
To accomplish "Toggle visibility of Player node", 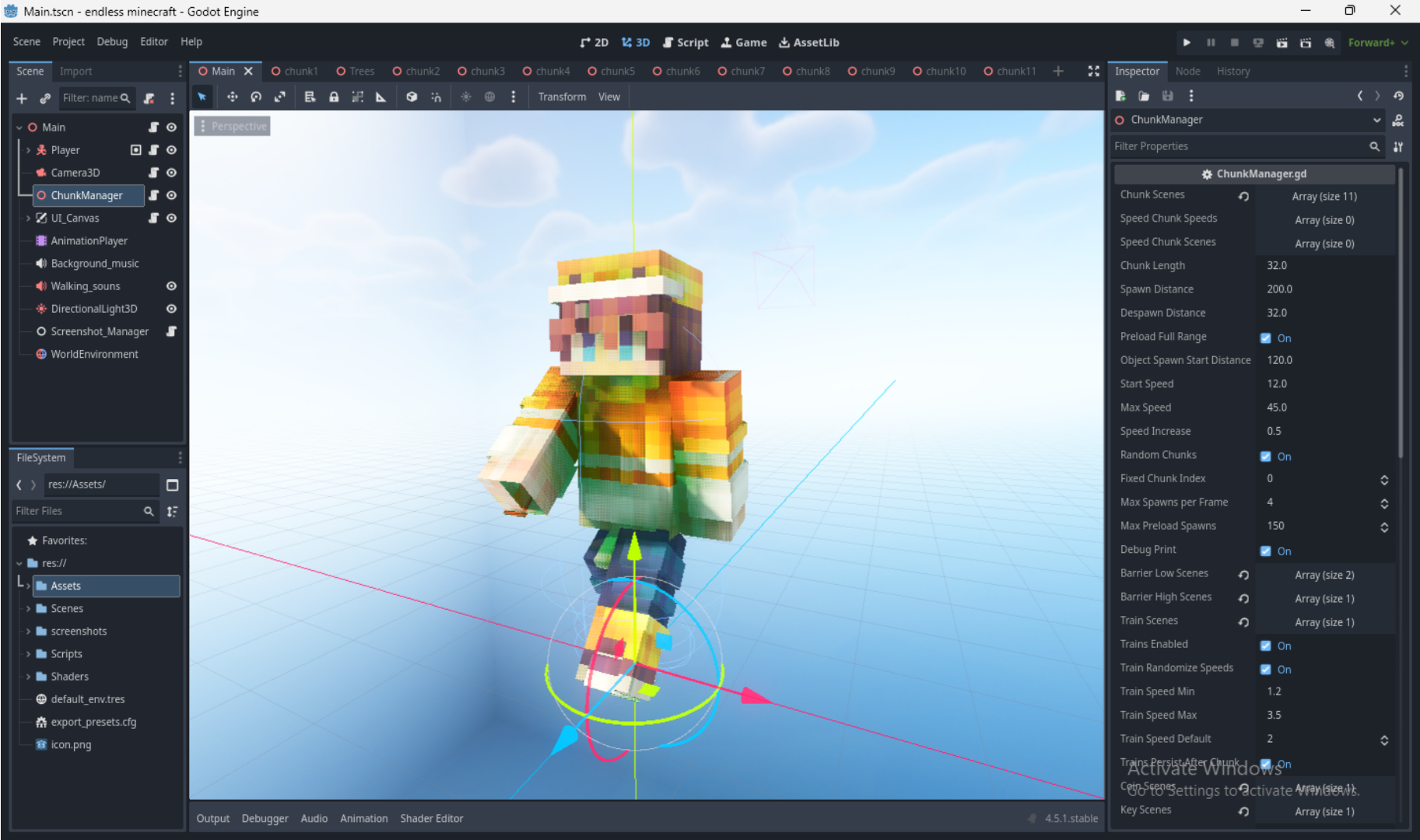I will (x=171, y=150).
